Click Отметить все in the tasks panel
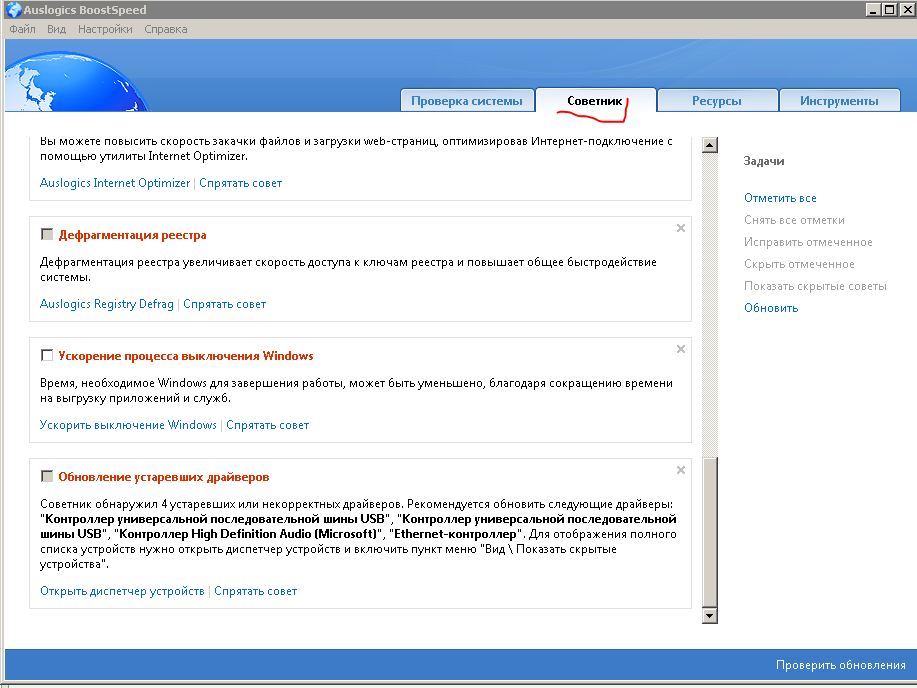 (780, 198)
